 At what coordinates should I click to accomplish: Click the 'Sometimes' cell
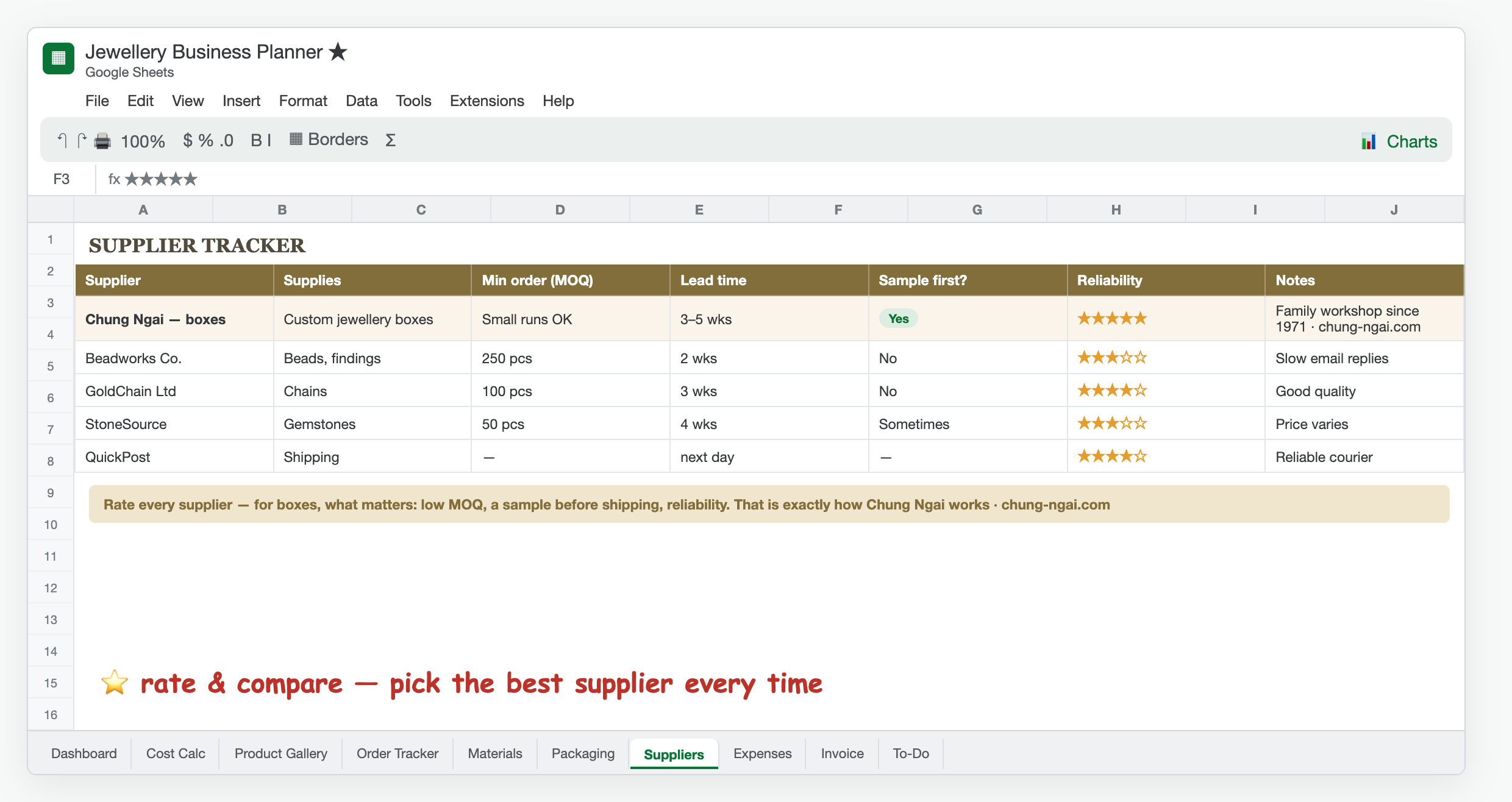point(968,424)
